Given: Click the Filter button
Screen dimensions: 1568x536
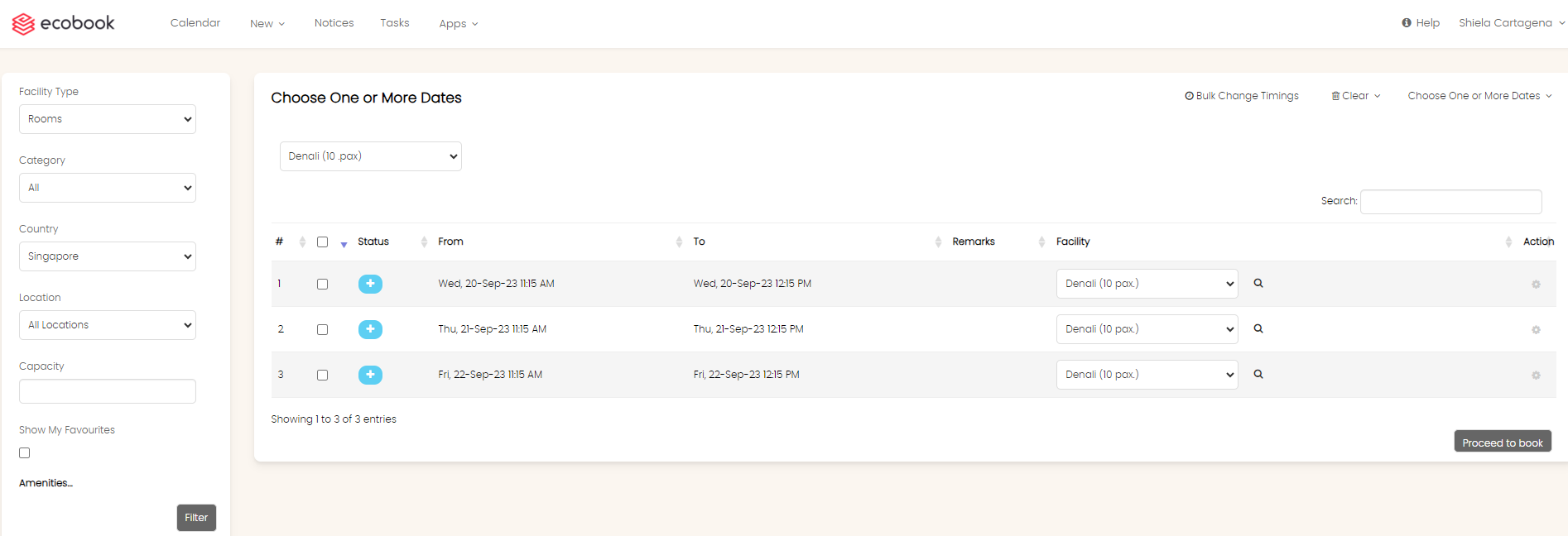Looking at the screenshot, I should point(196,518).
